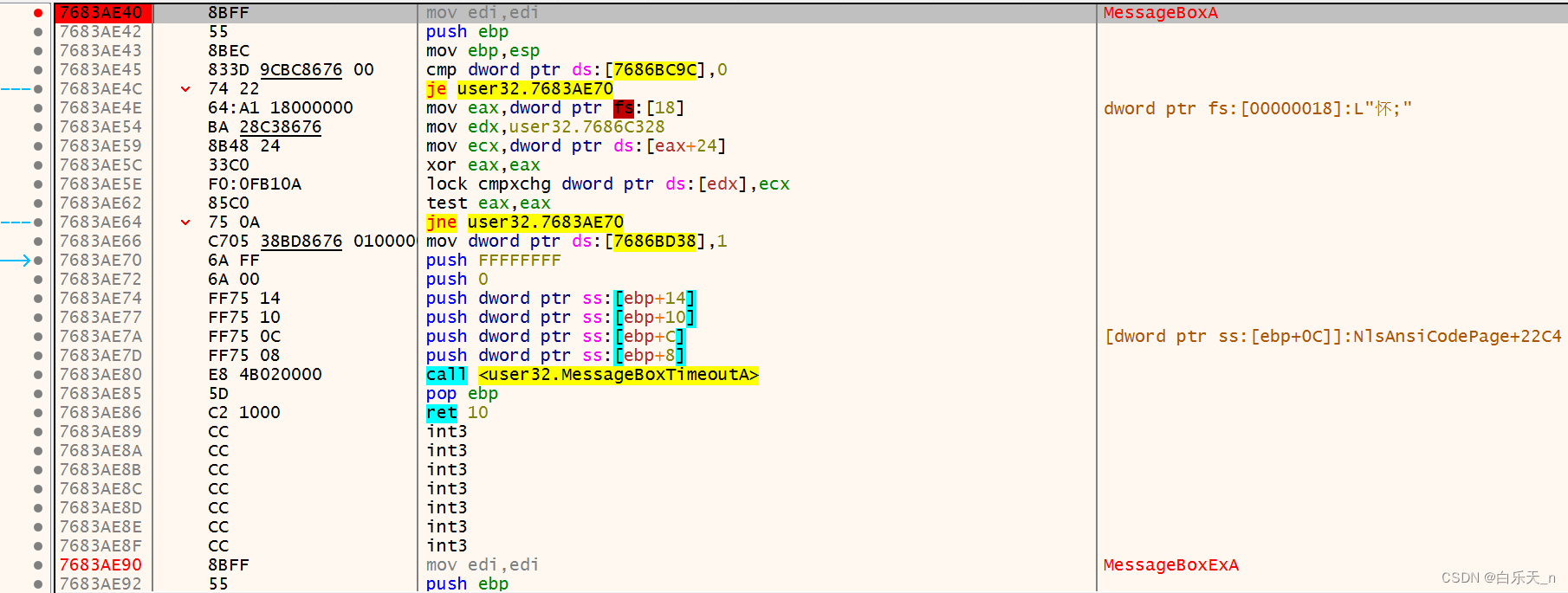The width and height of the screenshot is (1568, 593).
Task: Select address 7683AE5C
Action: (x=100, y=165)
